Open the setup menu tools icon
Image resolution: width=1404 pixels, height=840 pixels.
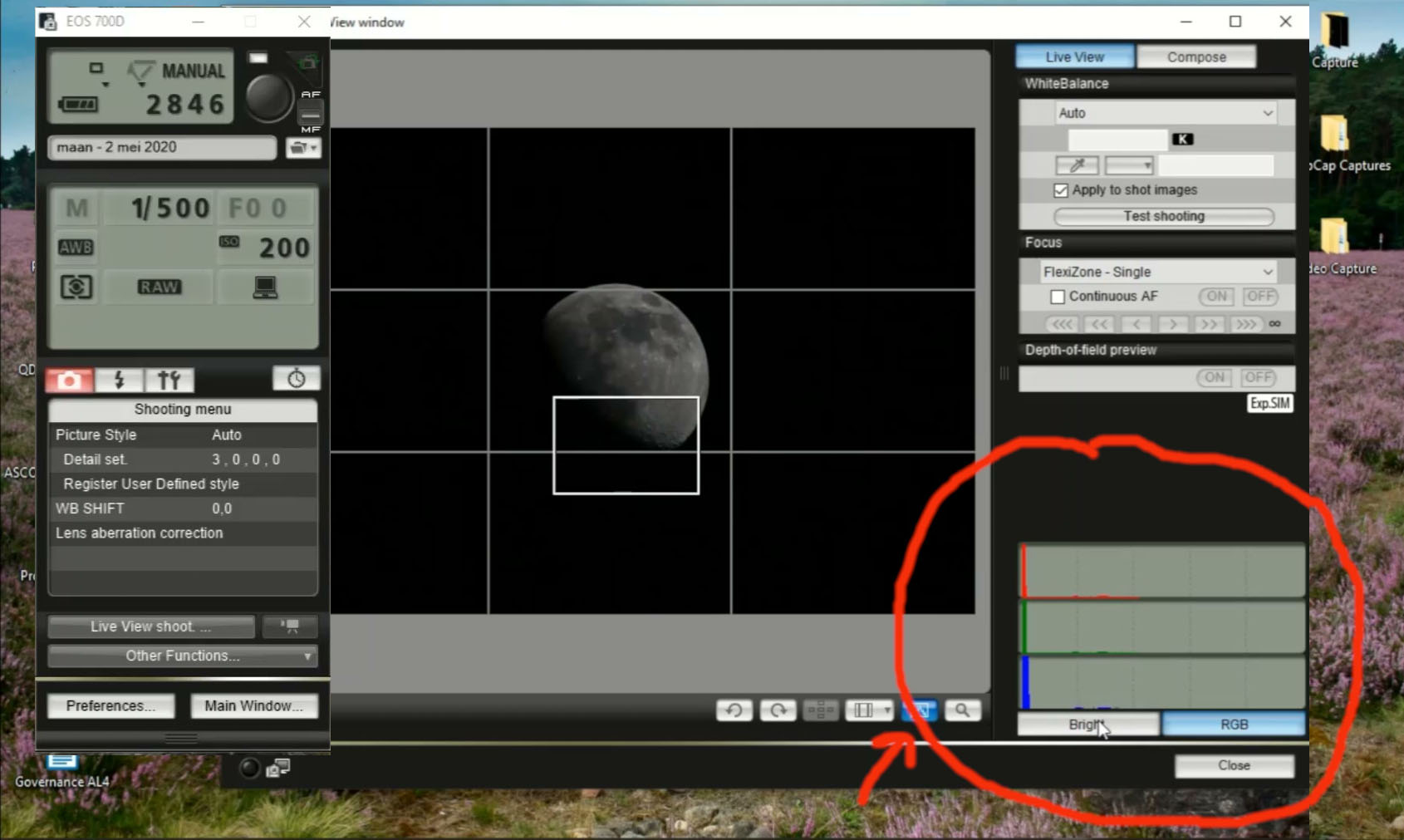(x=169, y=381)
